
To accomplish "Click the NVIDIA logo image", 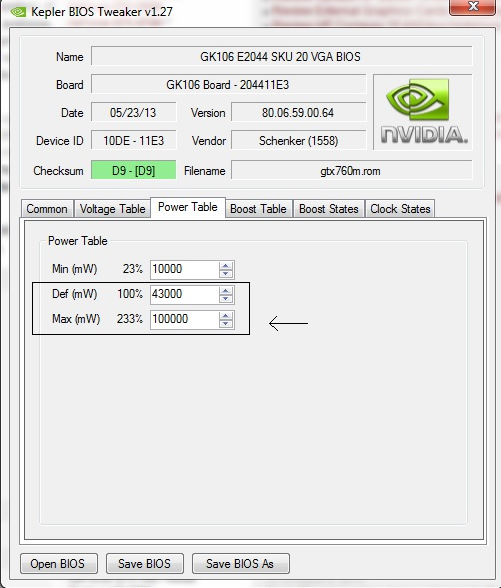I will (423, 112).
